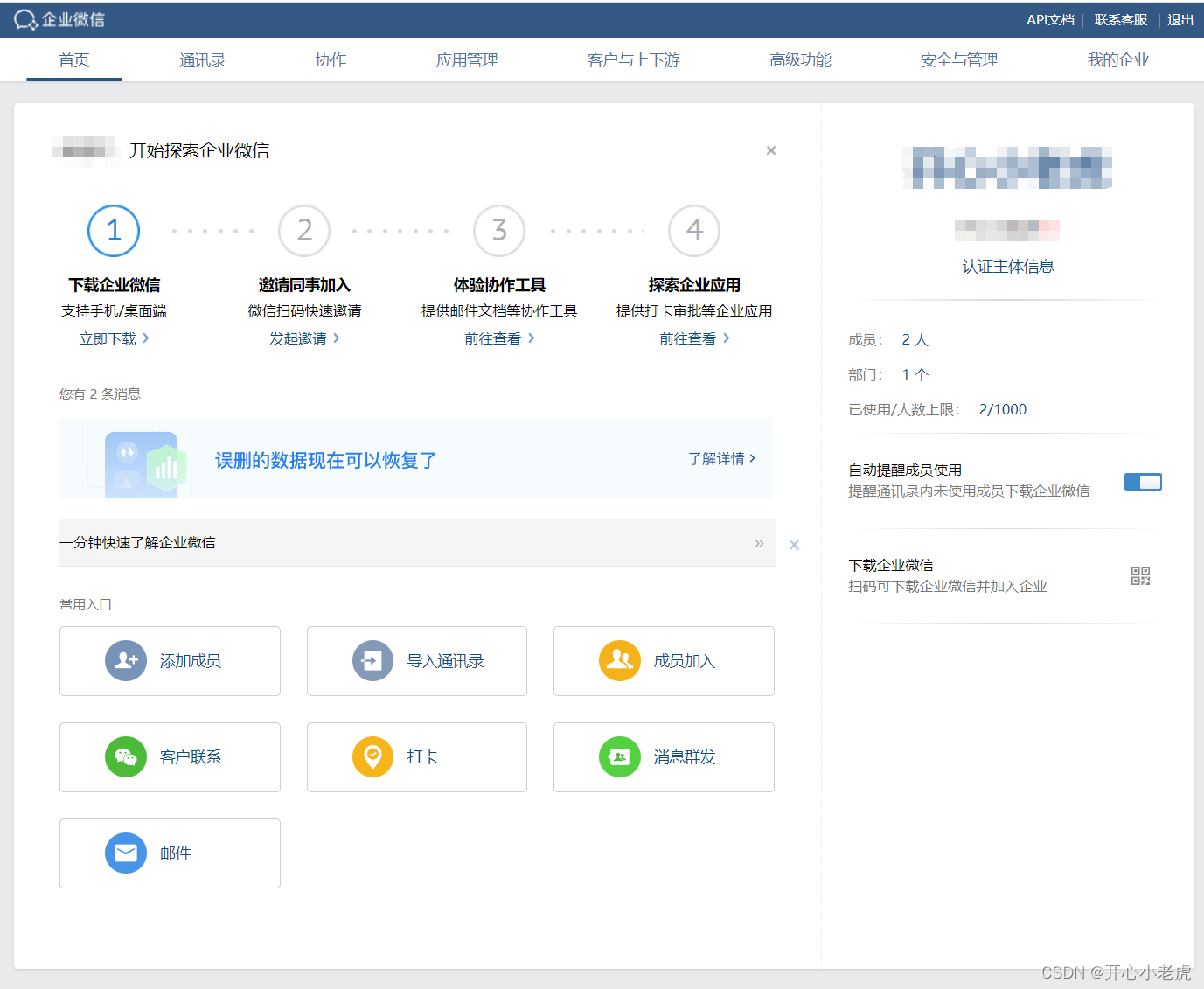Click the 发起邀请 link
Viewport: 1204px width, 989px height.
point(304,338)
